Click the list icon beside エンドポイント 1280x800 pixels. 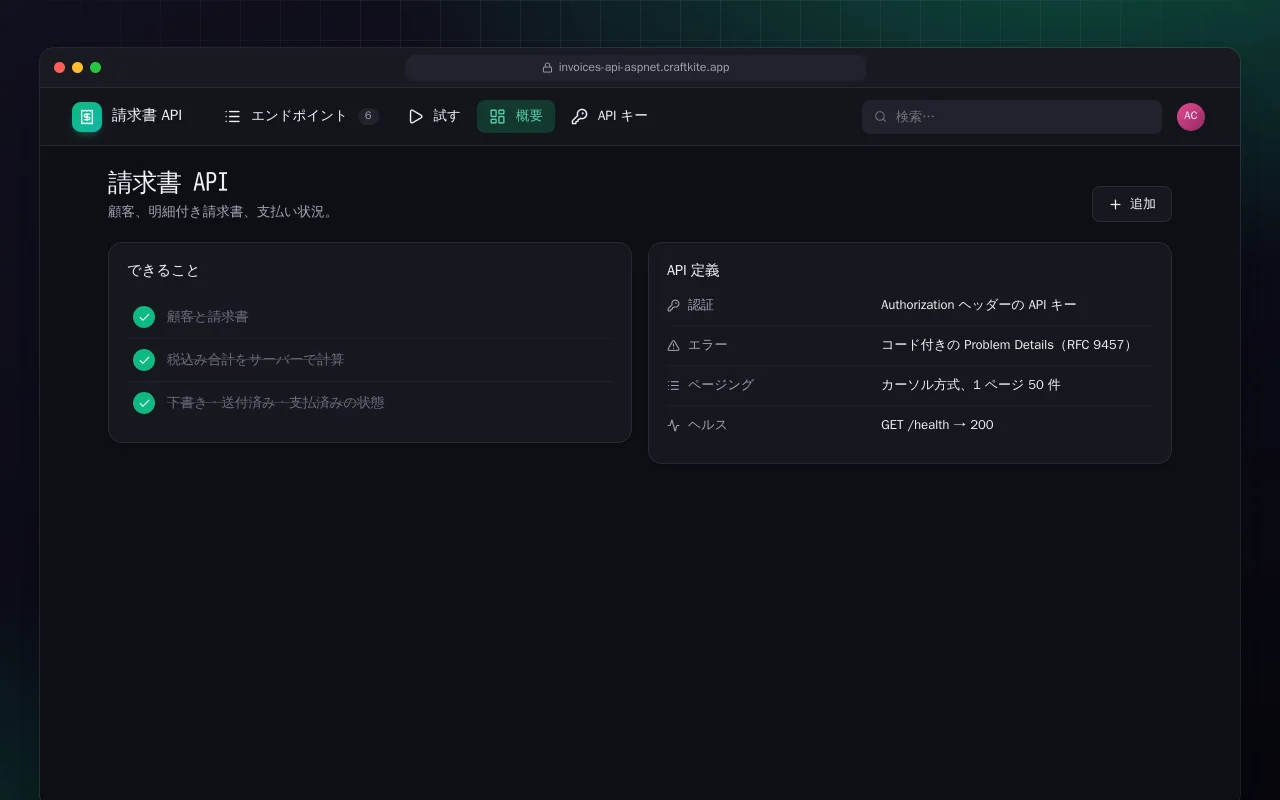tap(233, 116)
